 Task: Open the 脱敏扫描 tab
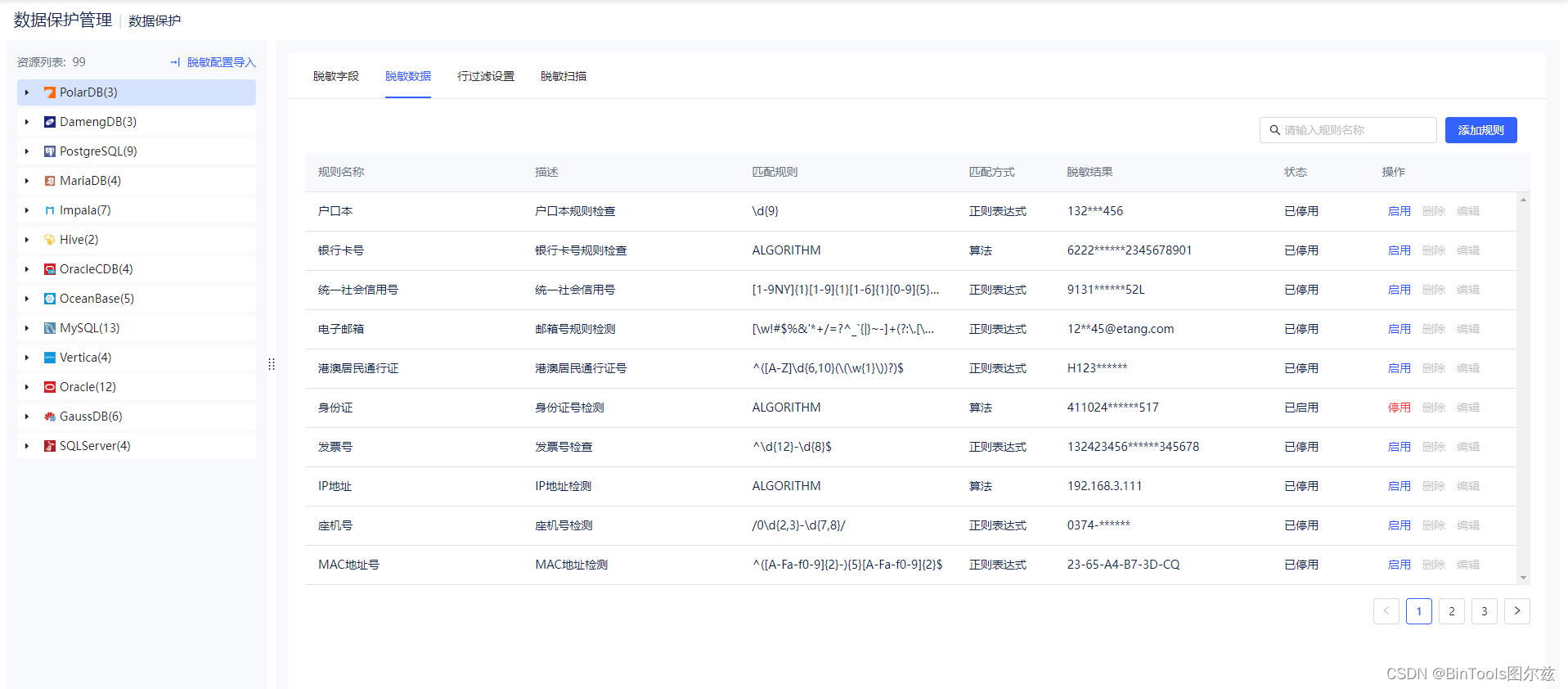[x=564, y=76]
